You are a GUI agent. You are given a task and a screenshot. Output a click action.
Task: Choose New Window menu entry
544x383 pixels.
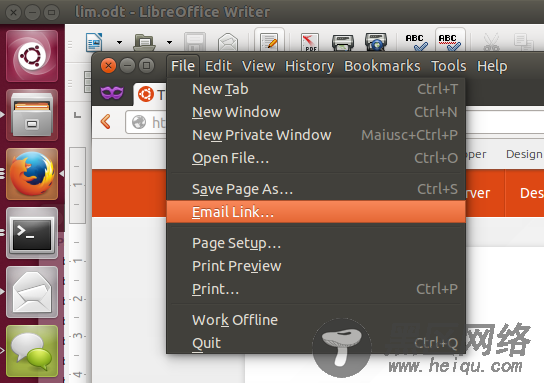click(316, 112)
